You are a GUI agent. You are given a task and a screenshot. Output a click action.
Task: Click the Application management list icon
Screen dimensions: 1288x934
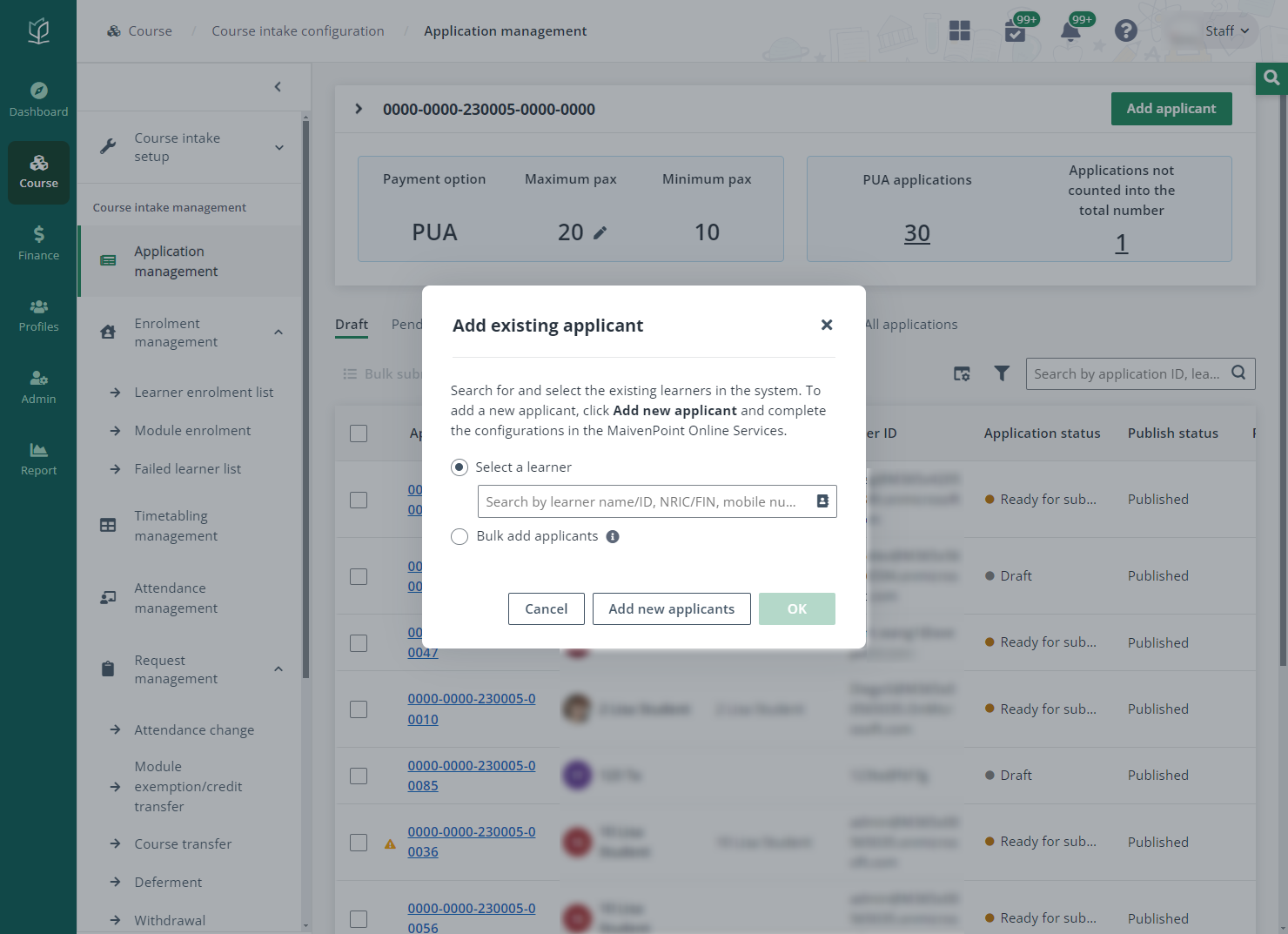pos(108,261)
